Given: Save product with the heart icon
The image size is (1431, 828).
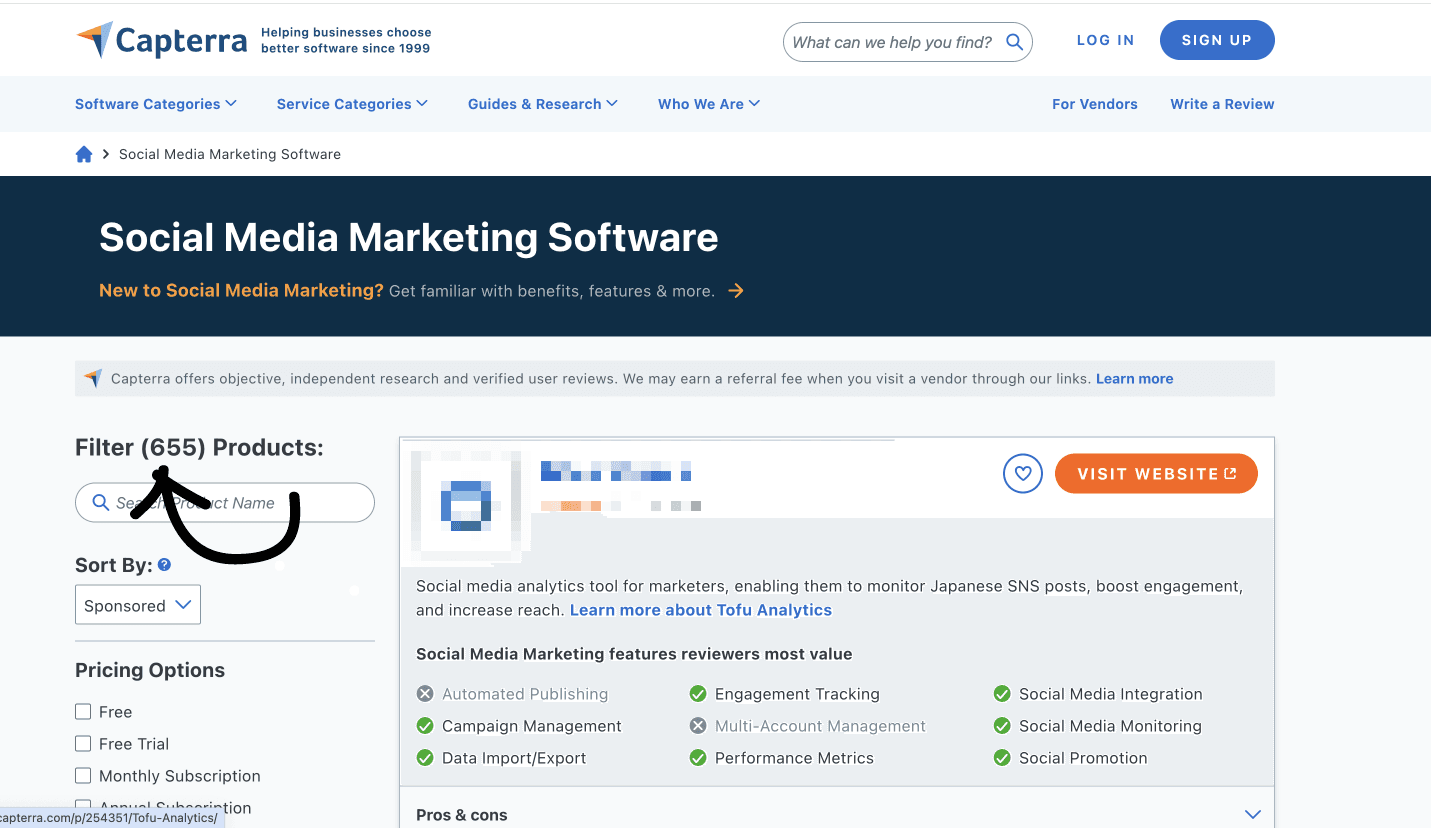Looking at the screenshot, I should pos(1022,474).
